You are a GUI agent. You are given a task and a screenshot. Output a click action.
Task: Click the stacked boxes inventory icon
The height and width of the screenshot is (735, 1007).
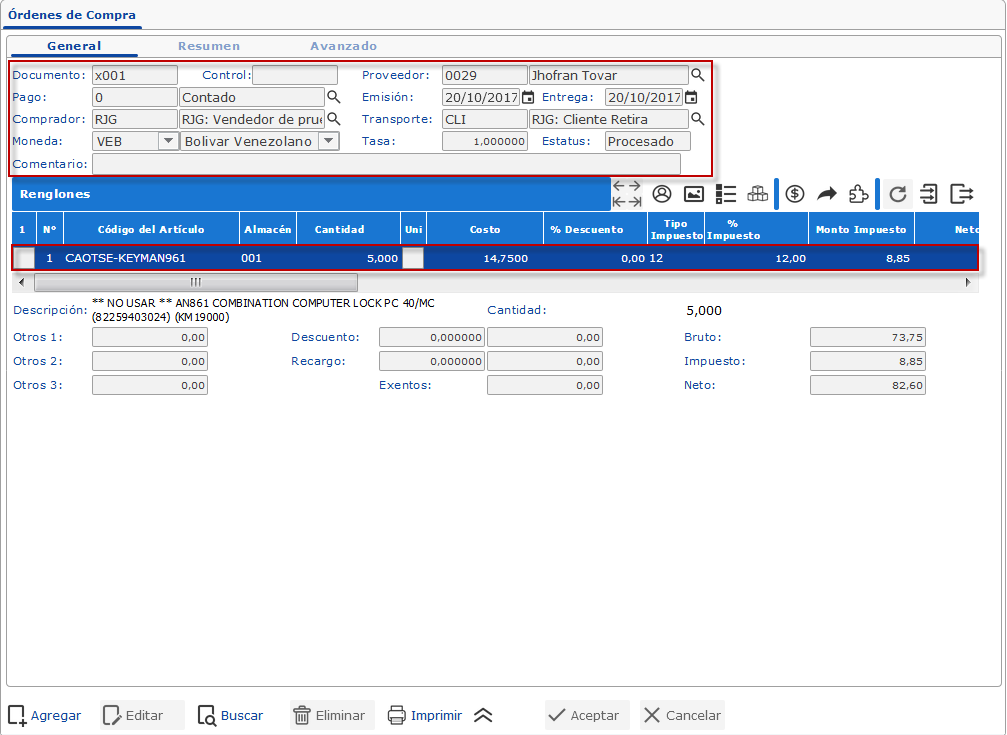[758, 194]
